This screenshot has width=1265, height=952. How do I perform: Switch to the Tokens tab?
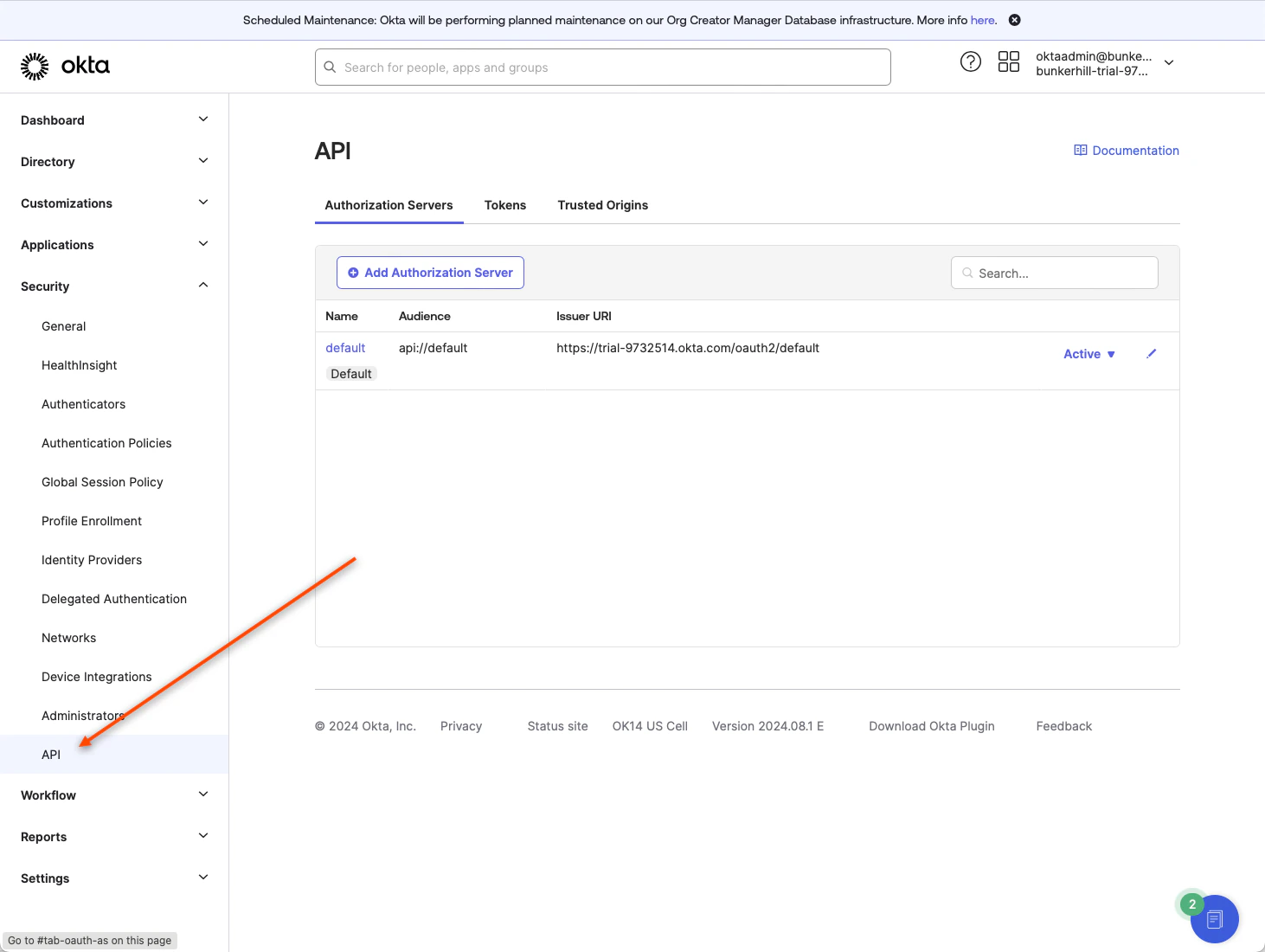[505, 205]
